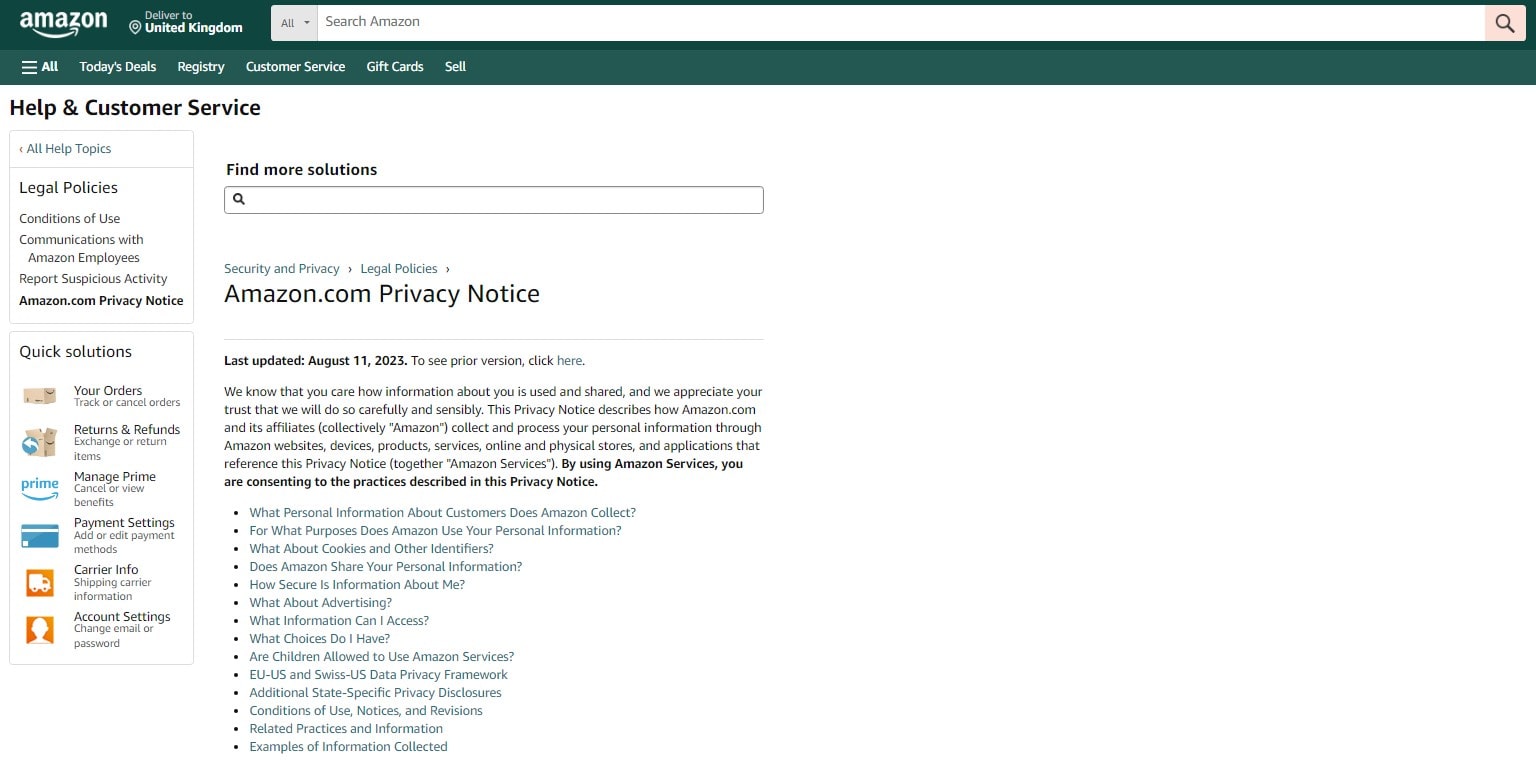The image size is (1536, 763).
Task: Jump to Additional State-Specific Privacy Disclosures
Action: coord(375,693)
